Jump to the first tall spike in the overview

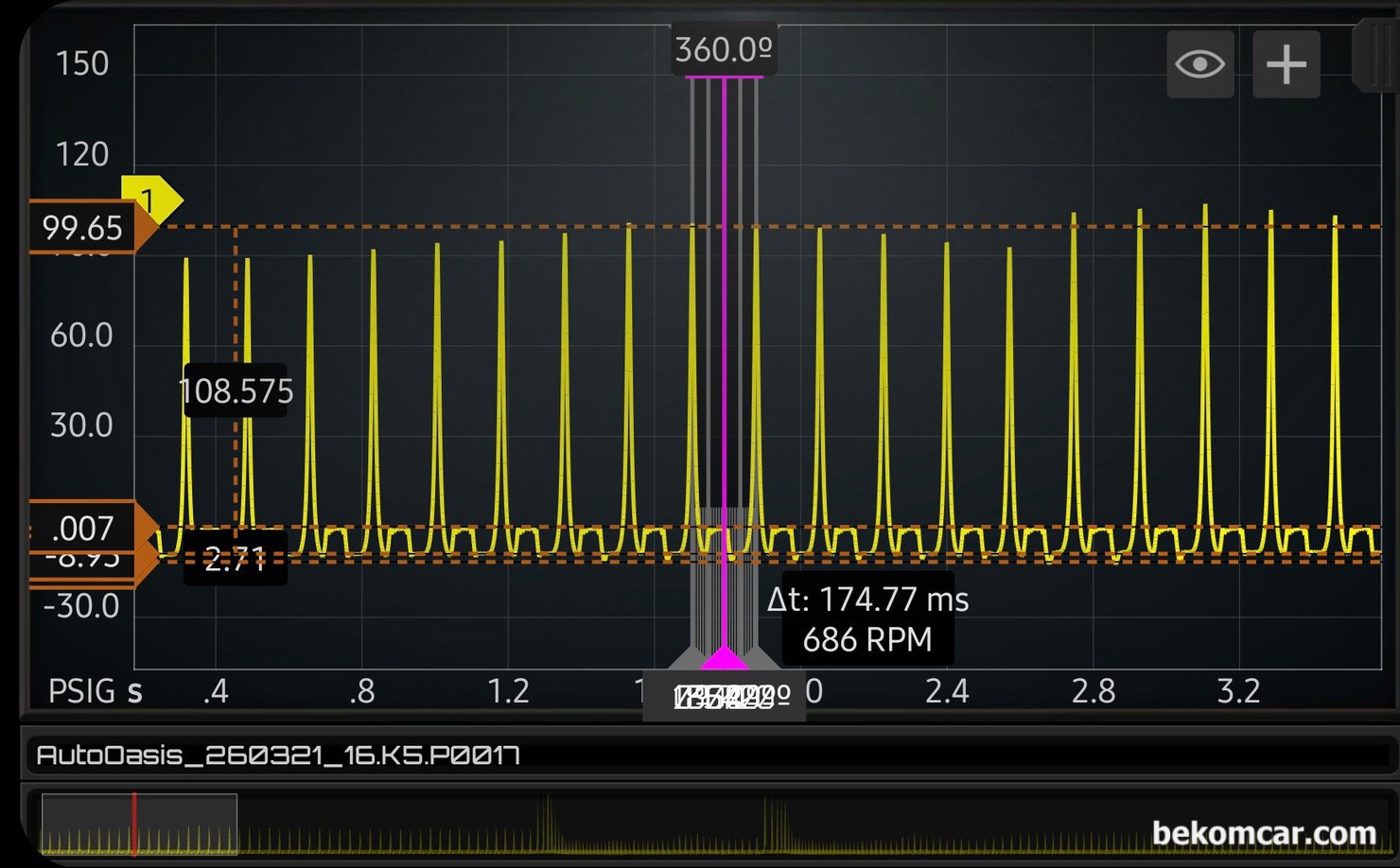pyautogui.click(x=545, y=821)
